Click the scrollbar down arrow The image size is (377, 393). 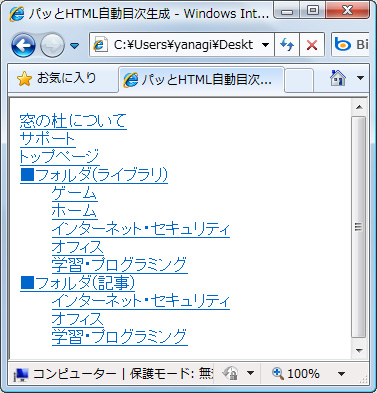click(359, 350)
